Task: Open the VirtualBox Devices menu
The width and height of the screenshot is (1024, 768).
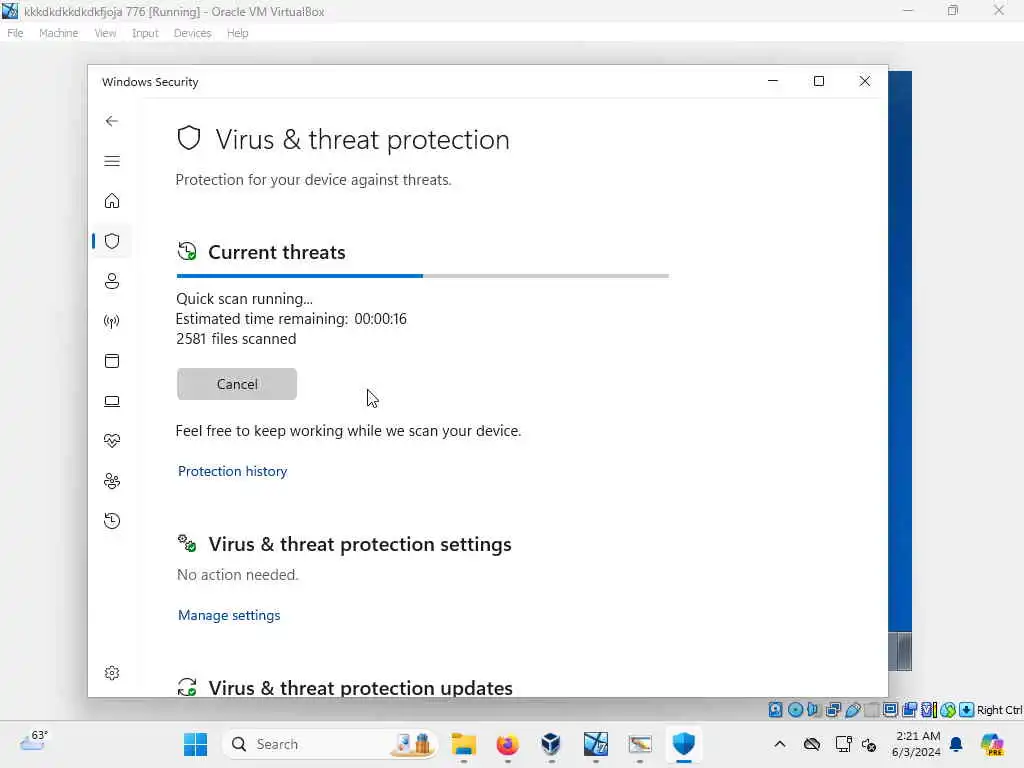Action: 192,33
